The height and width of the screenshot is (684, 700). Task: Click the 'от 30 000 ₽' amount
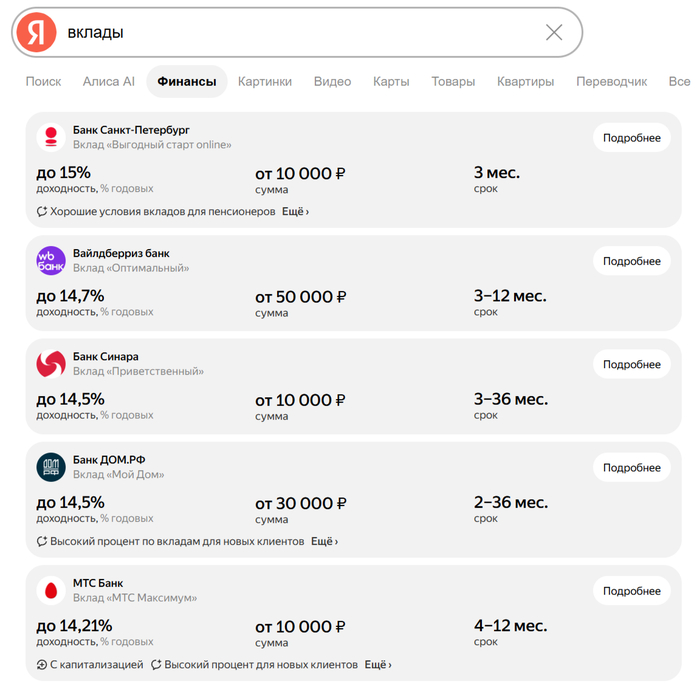click(x=300, y=503)
